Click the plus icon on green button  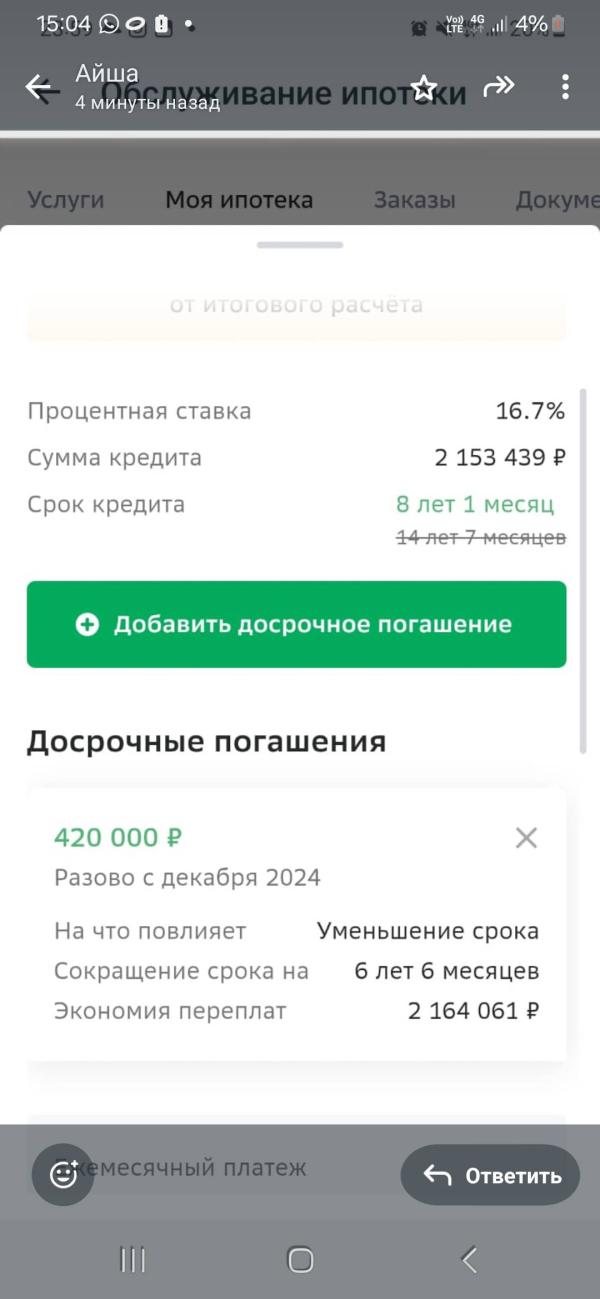(88, 624)
